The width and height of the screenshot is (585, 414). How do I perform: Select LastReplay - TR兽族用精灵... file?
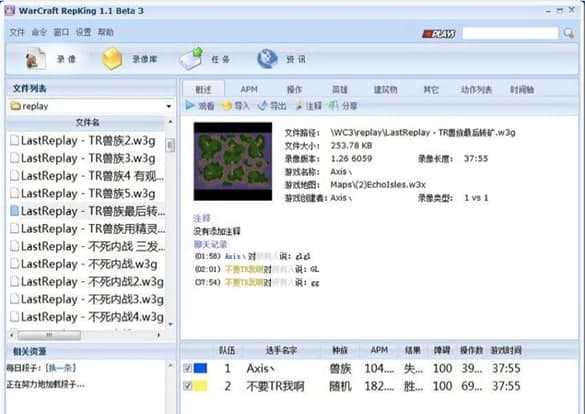[x=87, y=228]
